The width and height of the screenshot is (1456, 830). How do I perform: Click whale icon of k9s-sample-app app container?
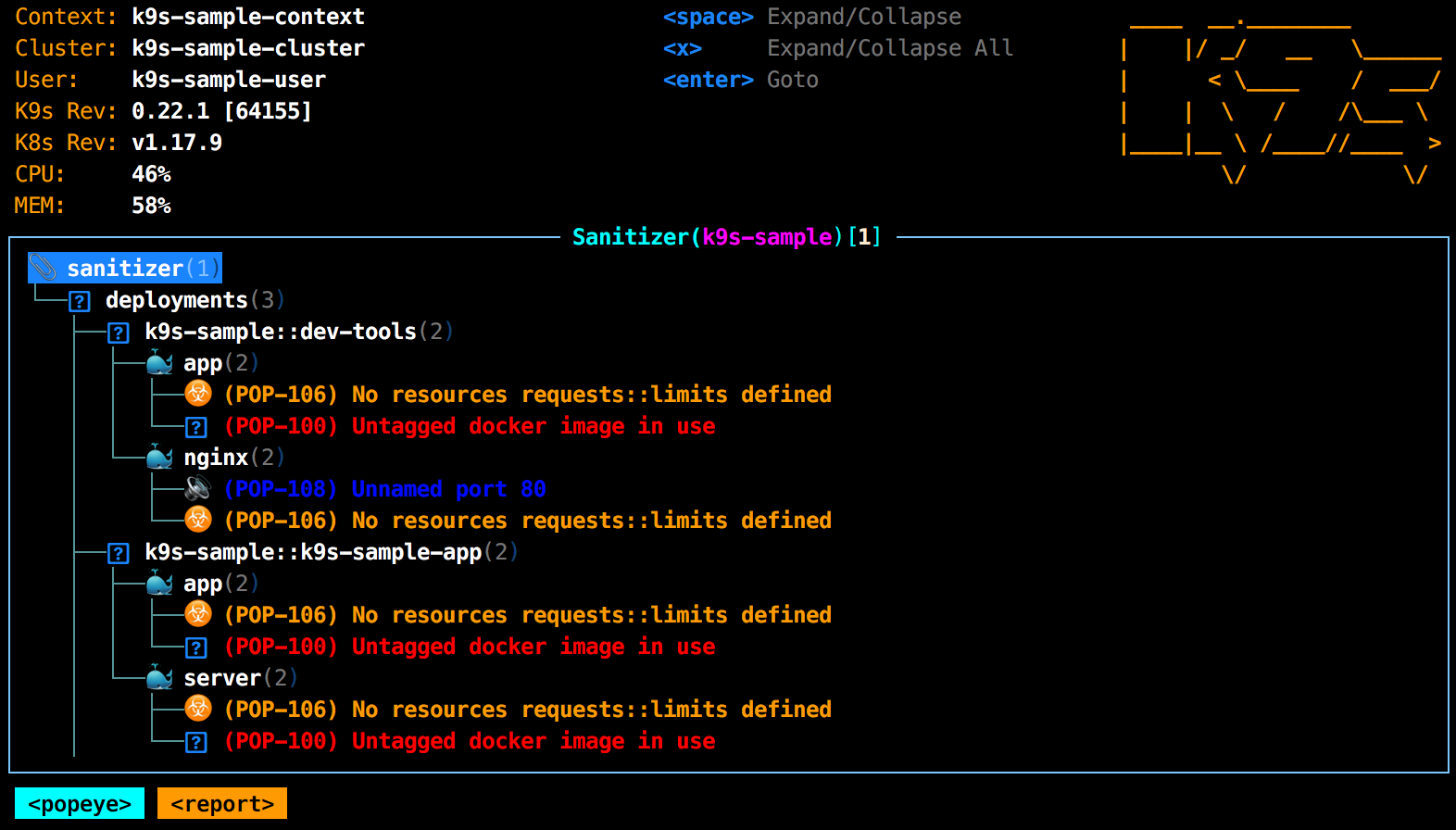click(x=159, y=584)
